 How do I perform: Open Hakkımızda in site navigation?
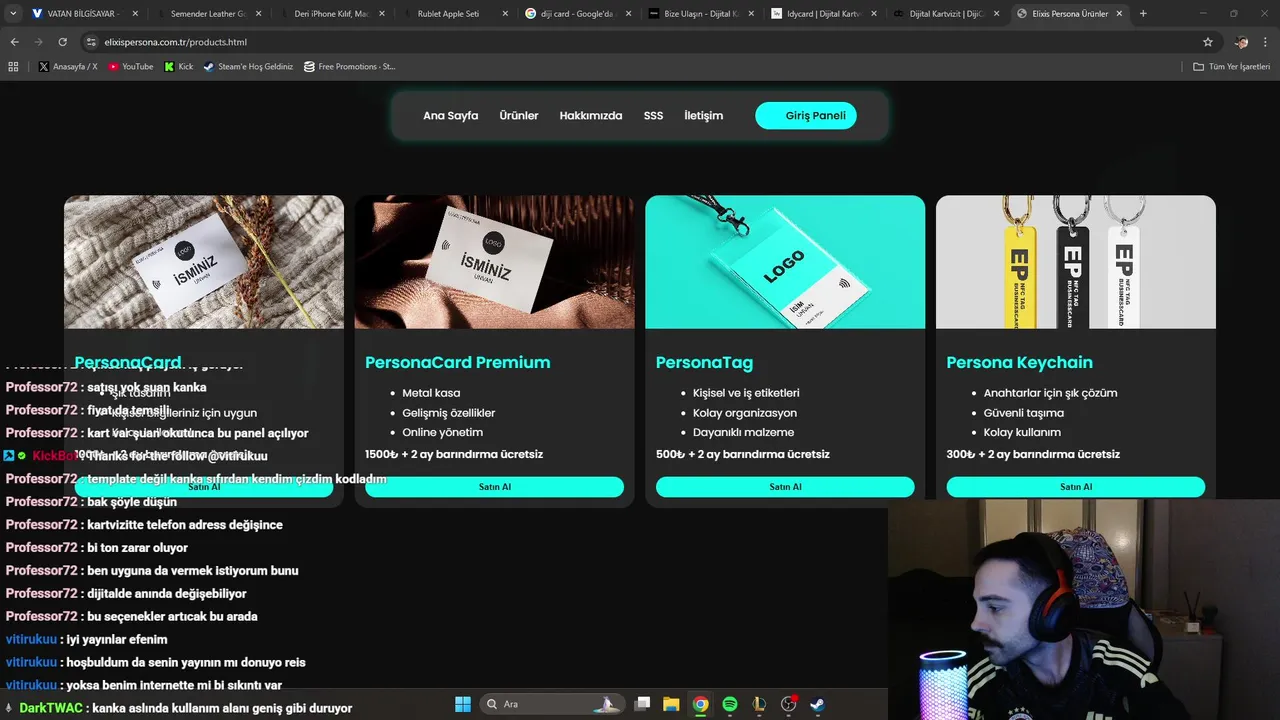click(x=591, y=116)
